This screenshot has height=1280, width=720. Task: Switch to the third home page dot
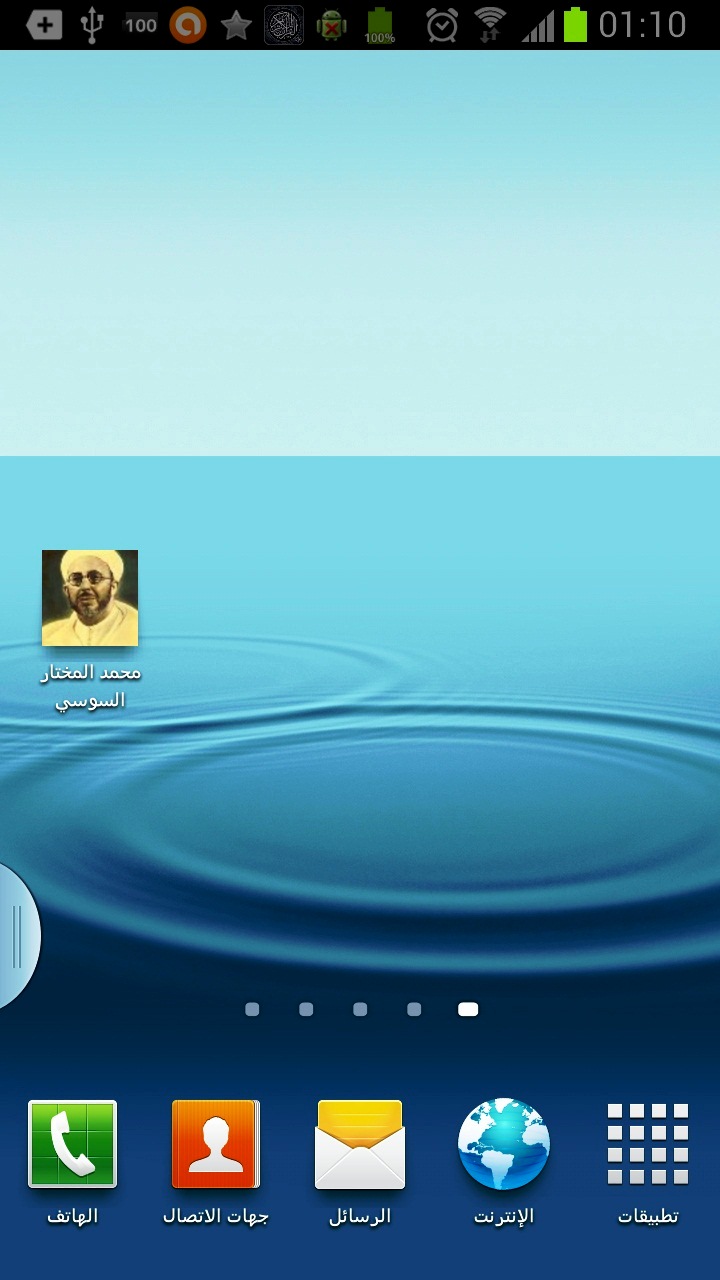click(360, 1010)
